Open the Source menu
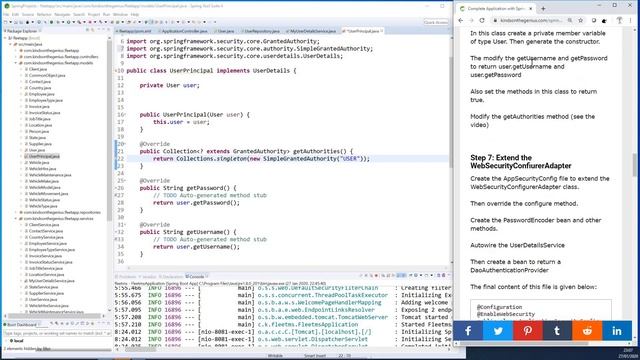 click(x=28, y=14)
